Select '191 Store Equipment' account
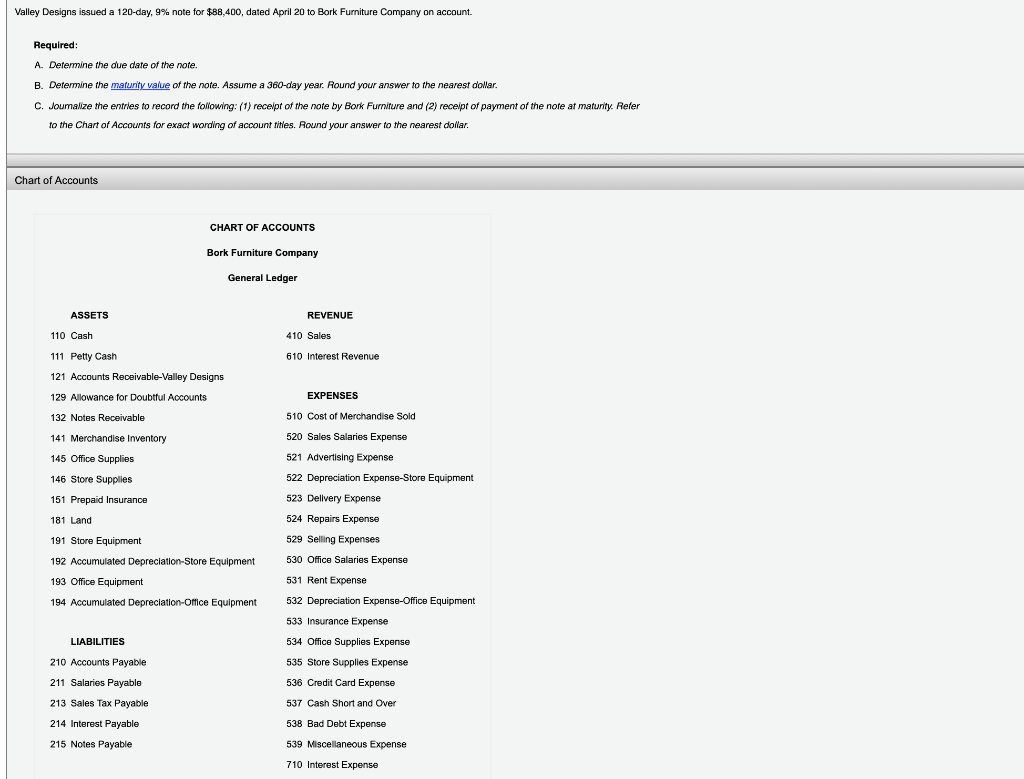This screenshot has height=779, width=1024. point(95,541)
